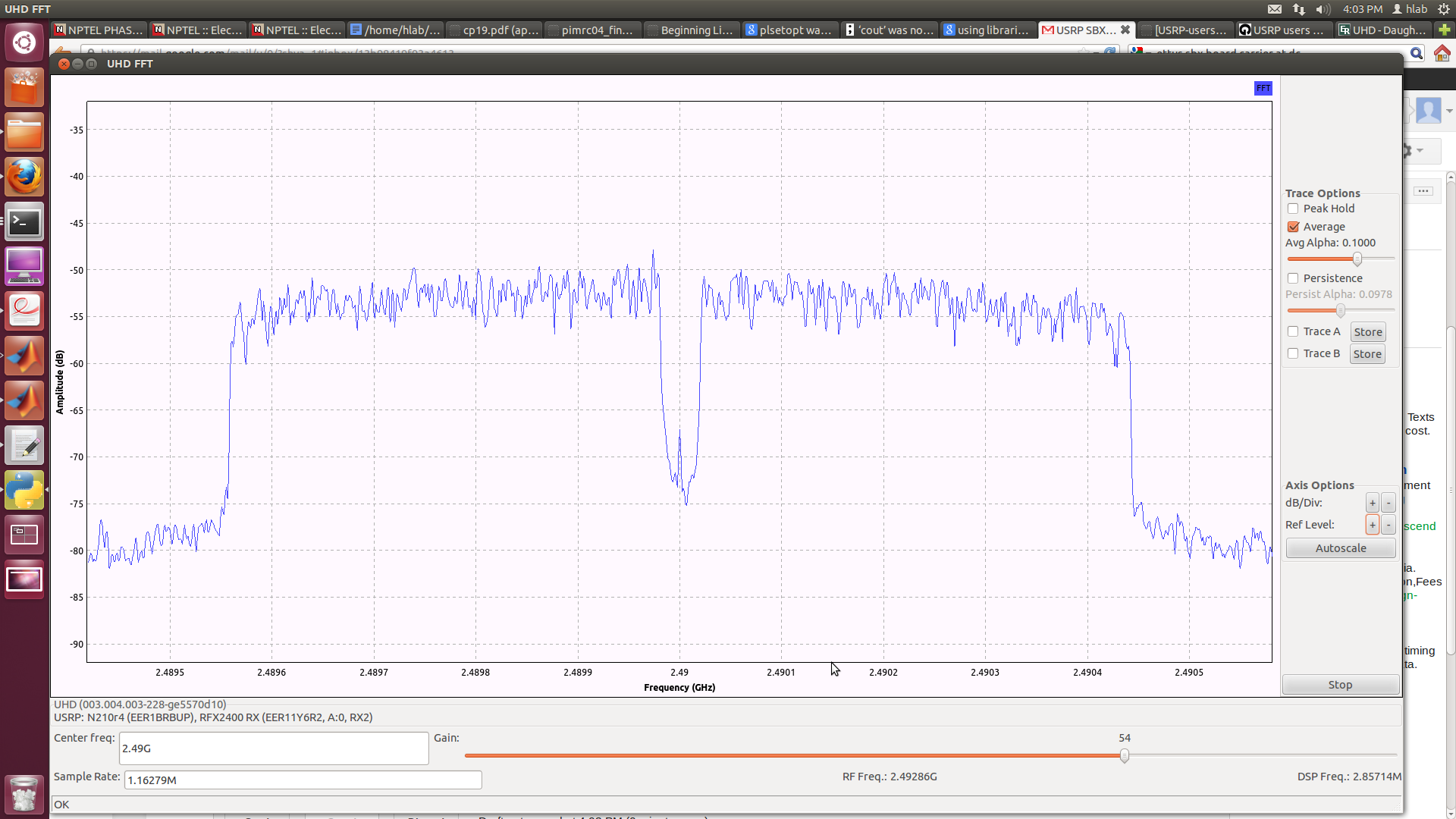Open the volume indicator in top panel
This screenshot has width=1456, height=819.
[1323, 9]
